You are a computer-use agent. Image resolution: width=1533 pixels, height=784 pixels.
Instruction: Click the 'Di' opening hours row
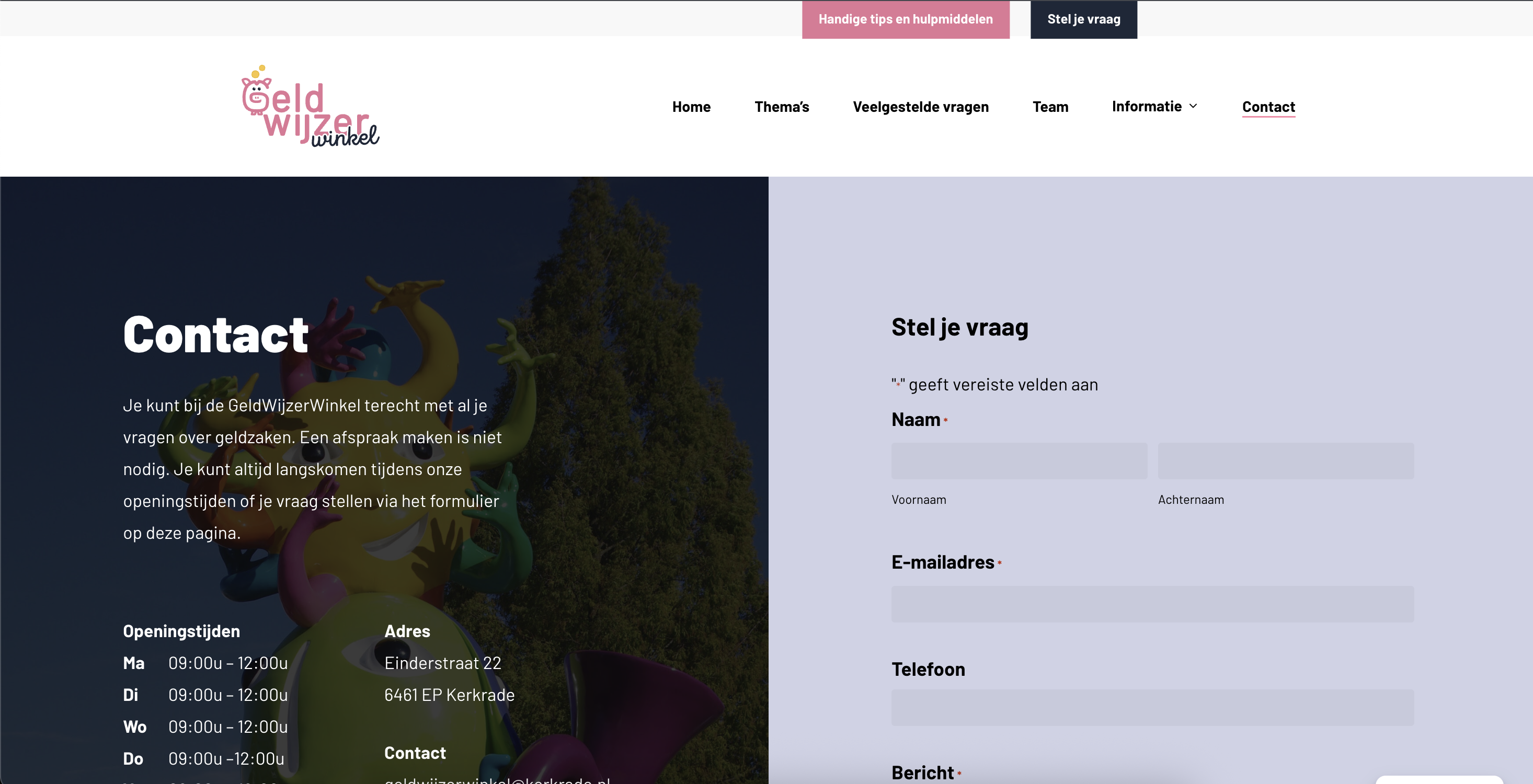coord(205,695)
